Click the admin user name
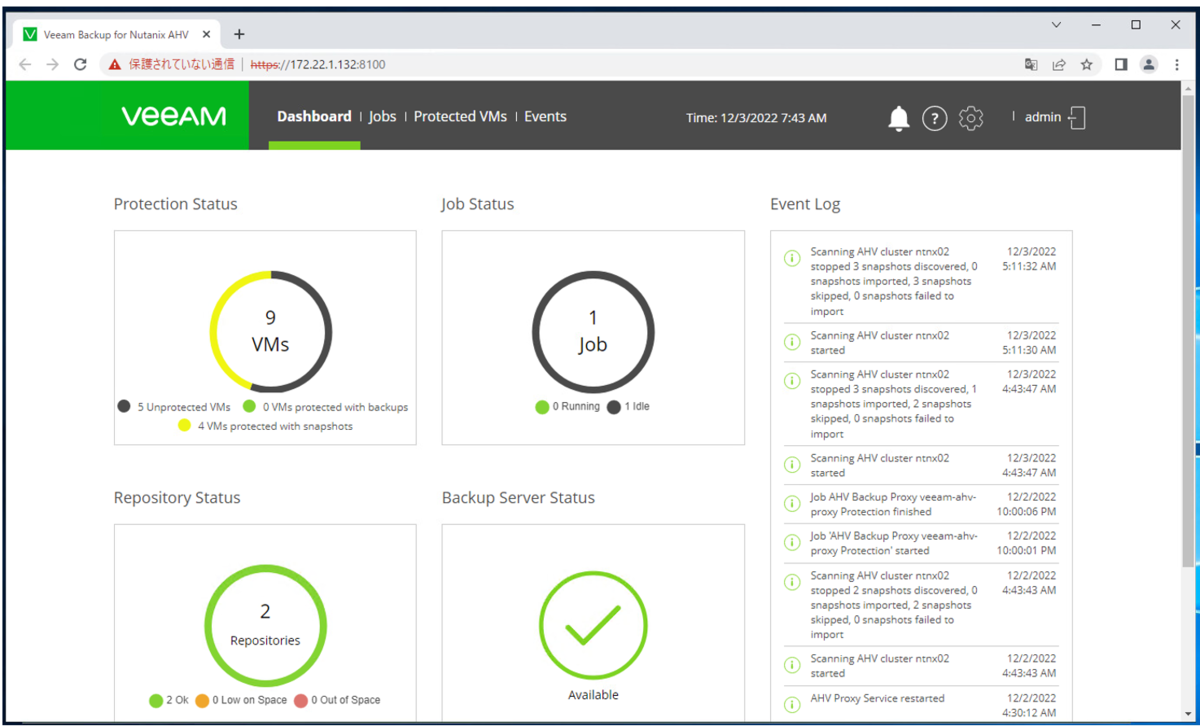The image size is (1200, 726). tap(1043, 117)
